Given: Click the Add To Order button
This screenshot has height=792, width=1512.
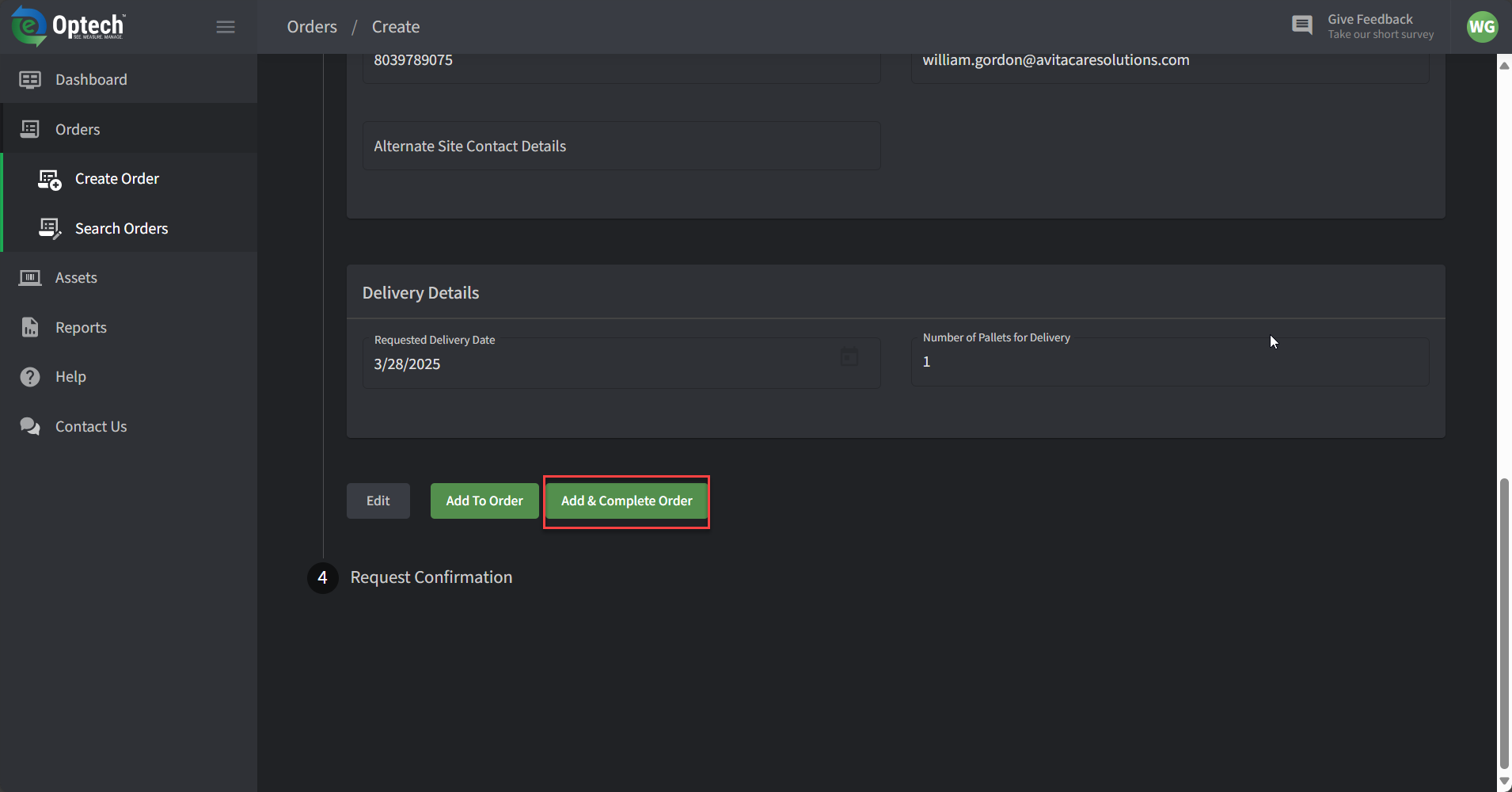Looking at the screenshot, I should click(484, 501).
